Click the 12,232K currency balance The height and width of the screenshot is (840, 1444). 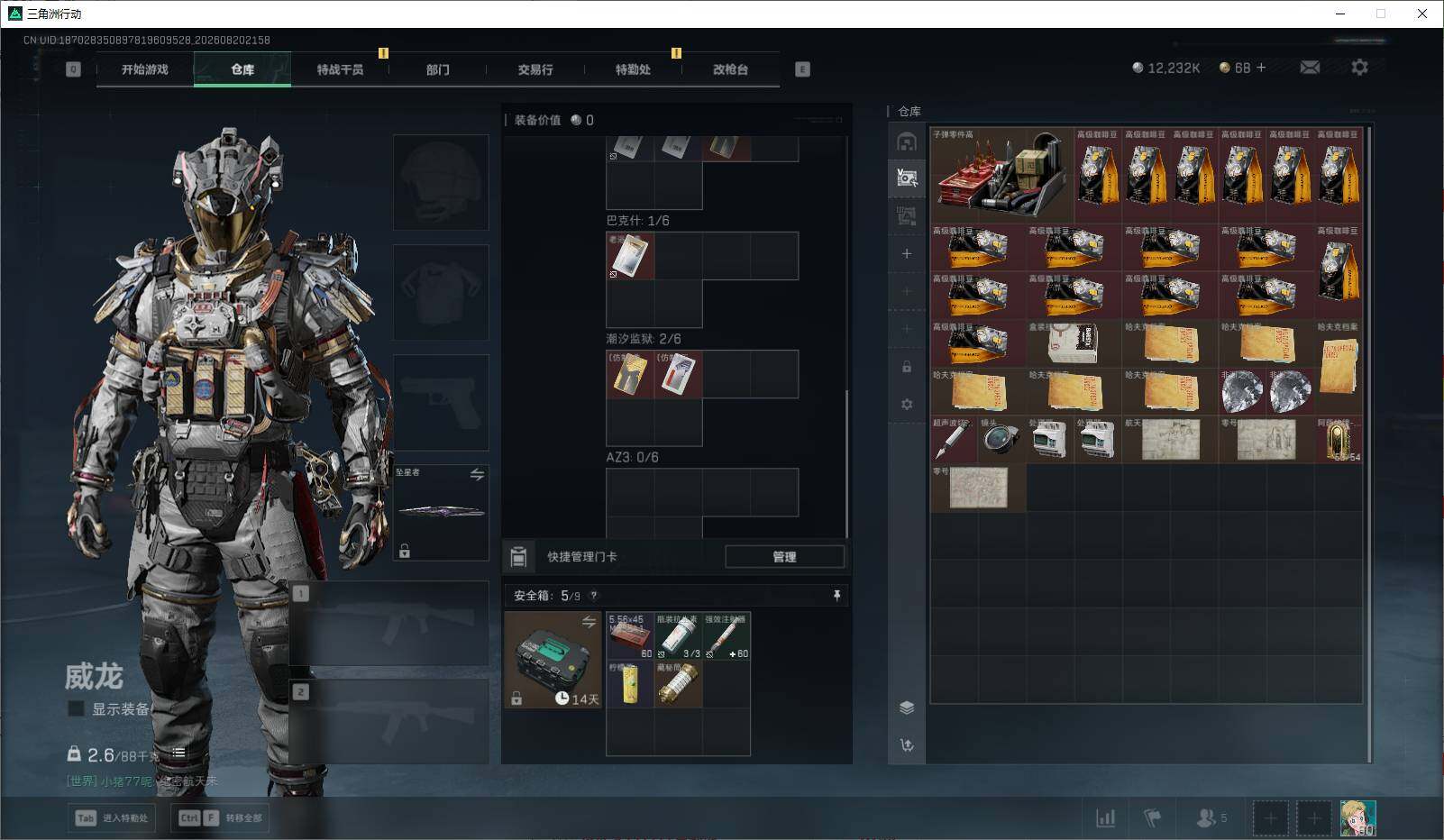click(1166, 68)
